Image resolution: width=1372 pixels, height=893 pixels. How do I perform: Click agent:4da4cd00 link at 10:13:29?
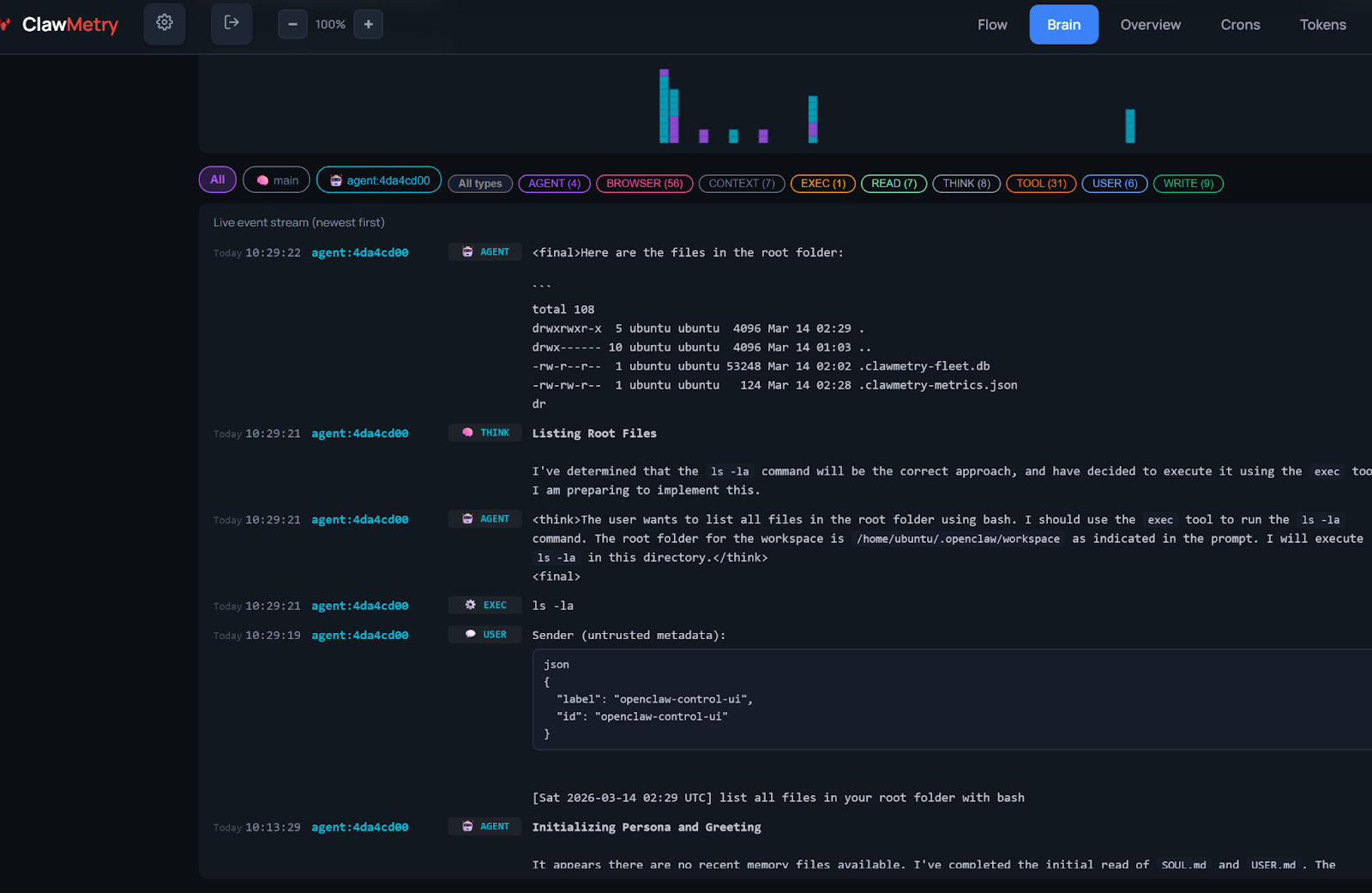click(359, 828)
